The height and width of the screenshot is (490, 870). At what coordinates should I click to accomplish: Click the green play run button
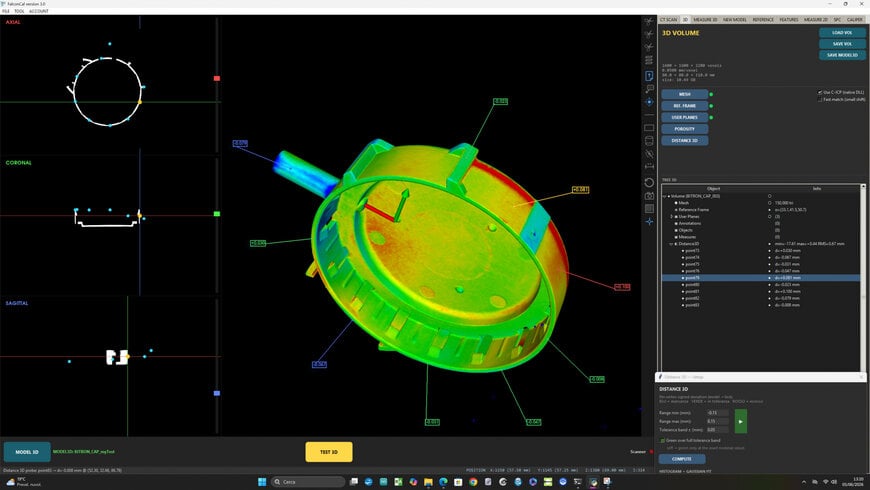[740, 421]
